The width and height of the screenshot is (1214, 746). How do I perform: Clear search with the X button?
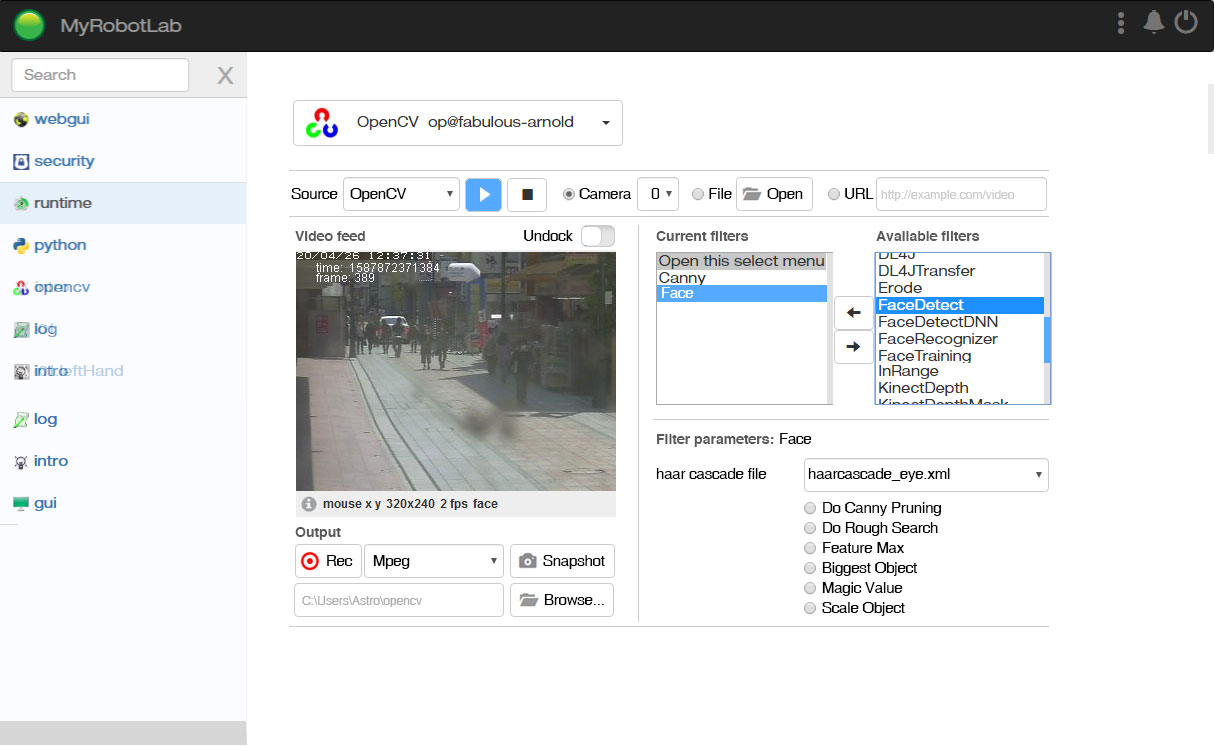(226, 76)
